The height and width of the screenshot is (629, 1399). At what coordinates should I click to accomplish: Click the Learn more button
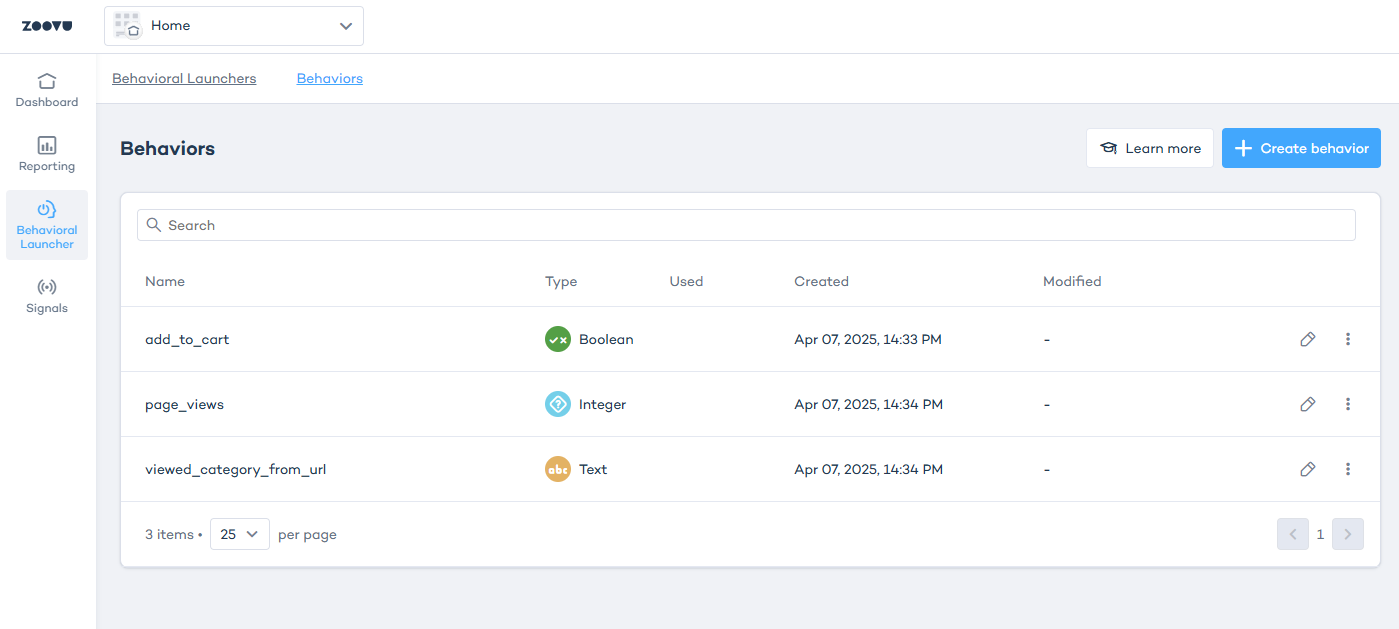click(1149, 148)
